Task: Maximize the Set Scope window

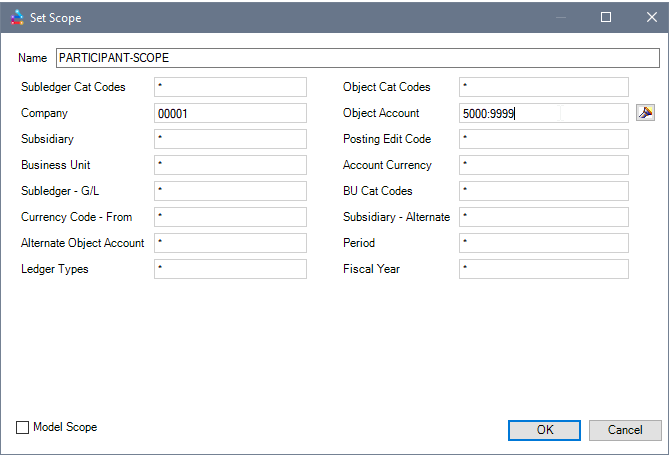Action: (605, 17)
